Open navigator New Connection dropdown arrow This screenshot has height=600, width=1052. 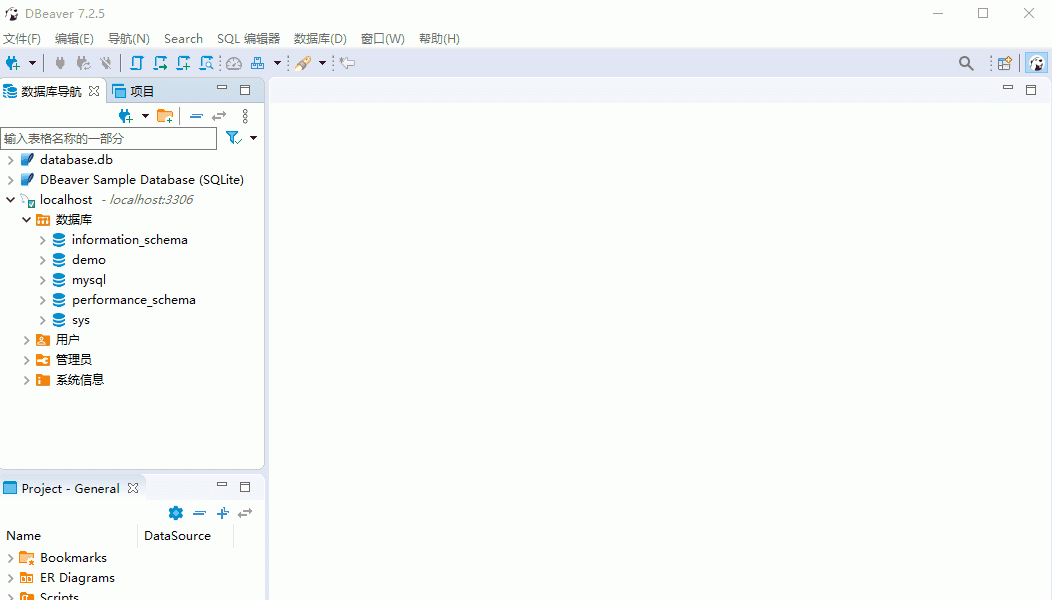tap(145, 116)
